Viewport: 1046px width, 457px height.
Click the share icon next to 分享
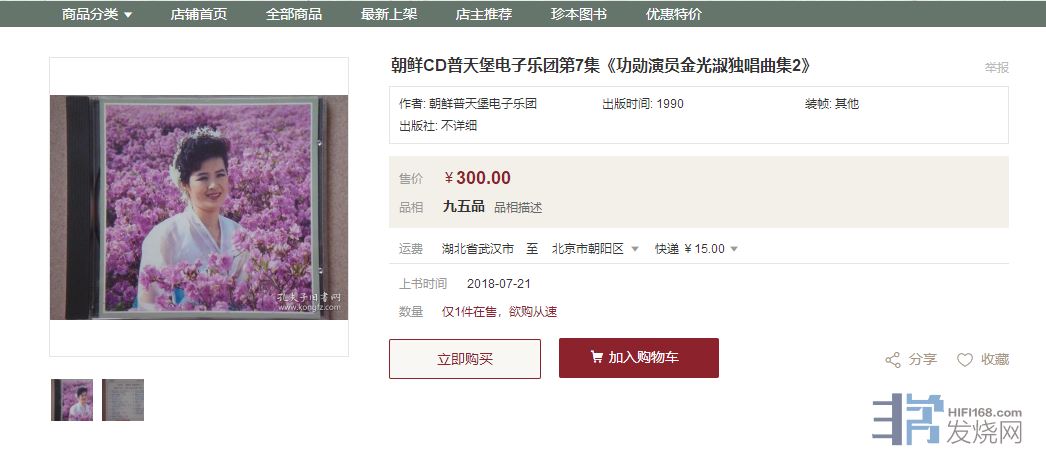pyautogui.click(x=893, y=360)
